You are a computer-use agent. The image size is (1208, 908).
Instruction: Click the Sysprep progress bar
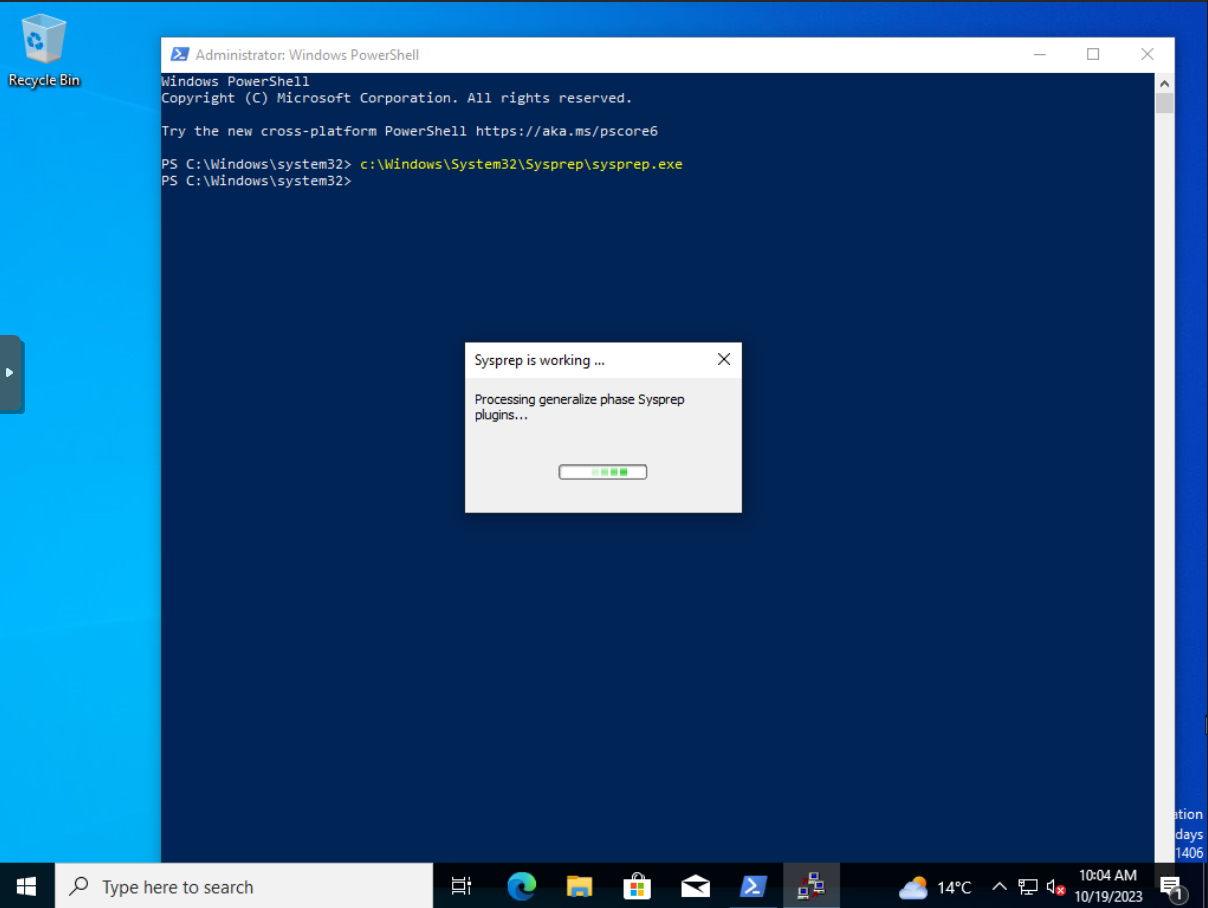pos(603,472)
